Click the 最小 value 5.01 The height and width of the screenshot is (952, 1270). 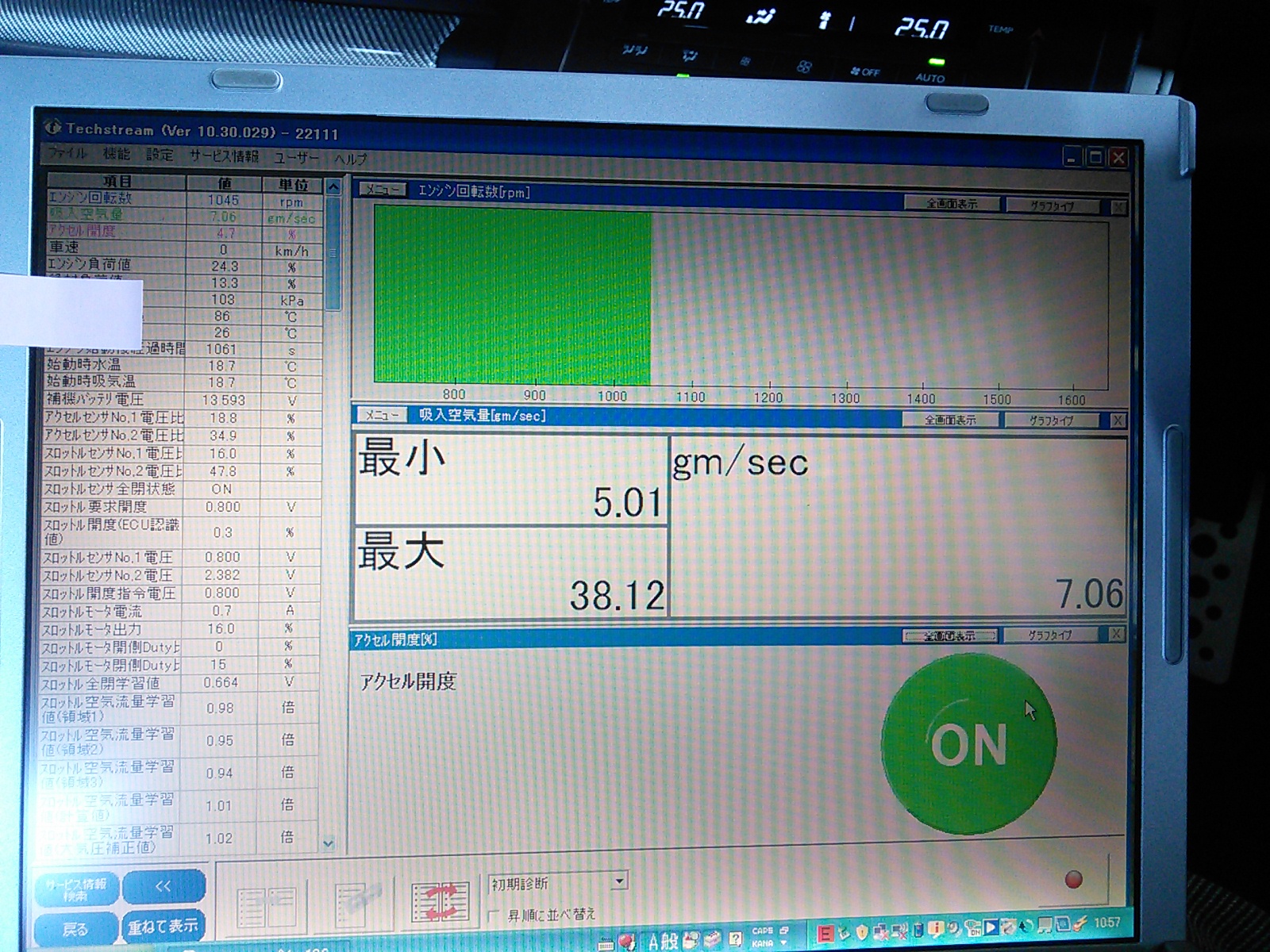[x=626, y=503]
